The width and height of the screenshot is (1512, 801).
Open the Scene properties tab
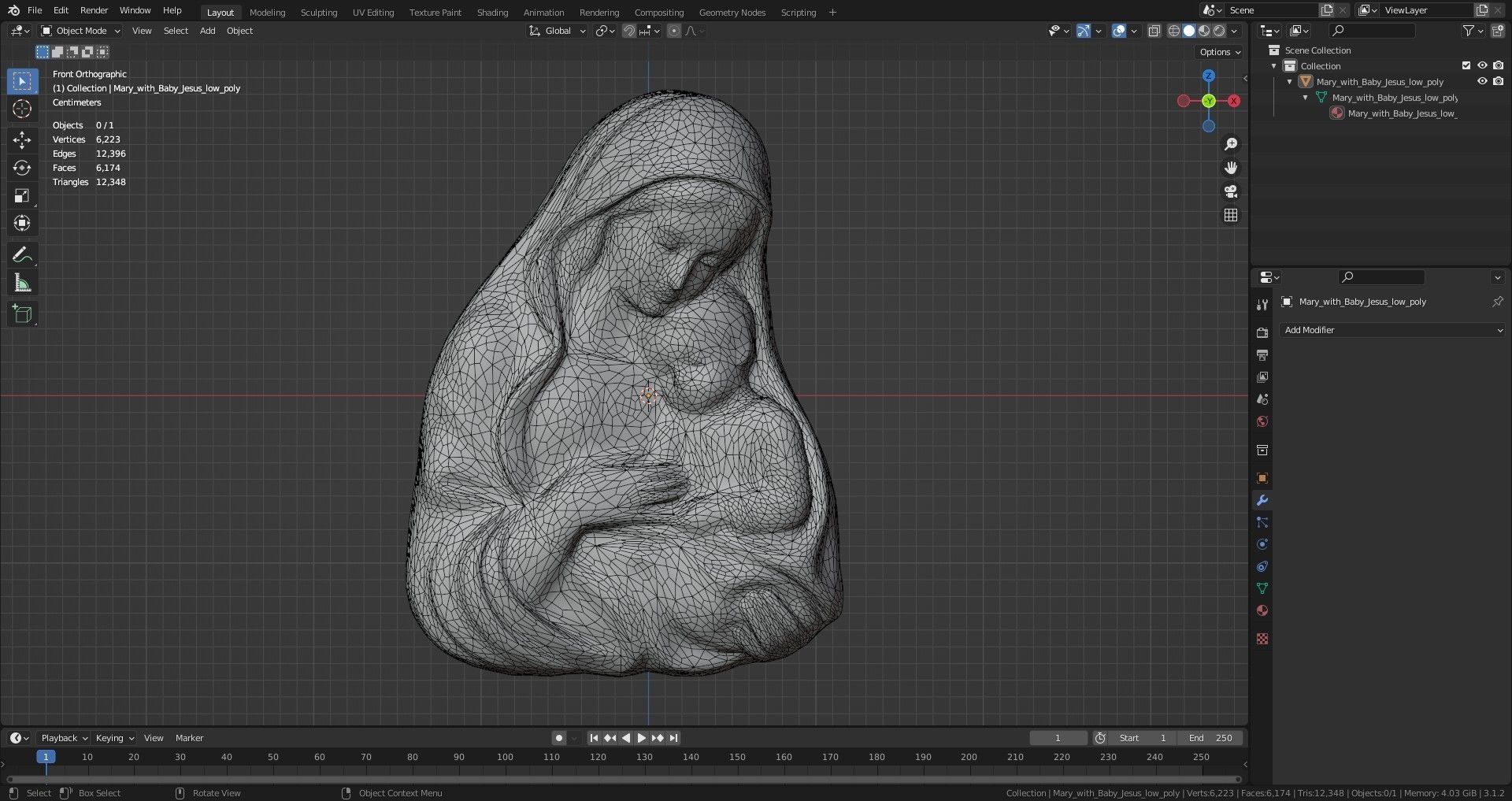tap(1262, 399)
